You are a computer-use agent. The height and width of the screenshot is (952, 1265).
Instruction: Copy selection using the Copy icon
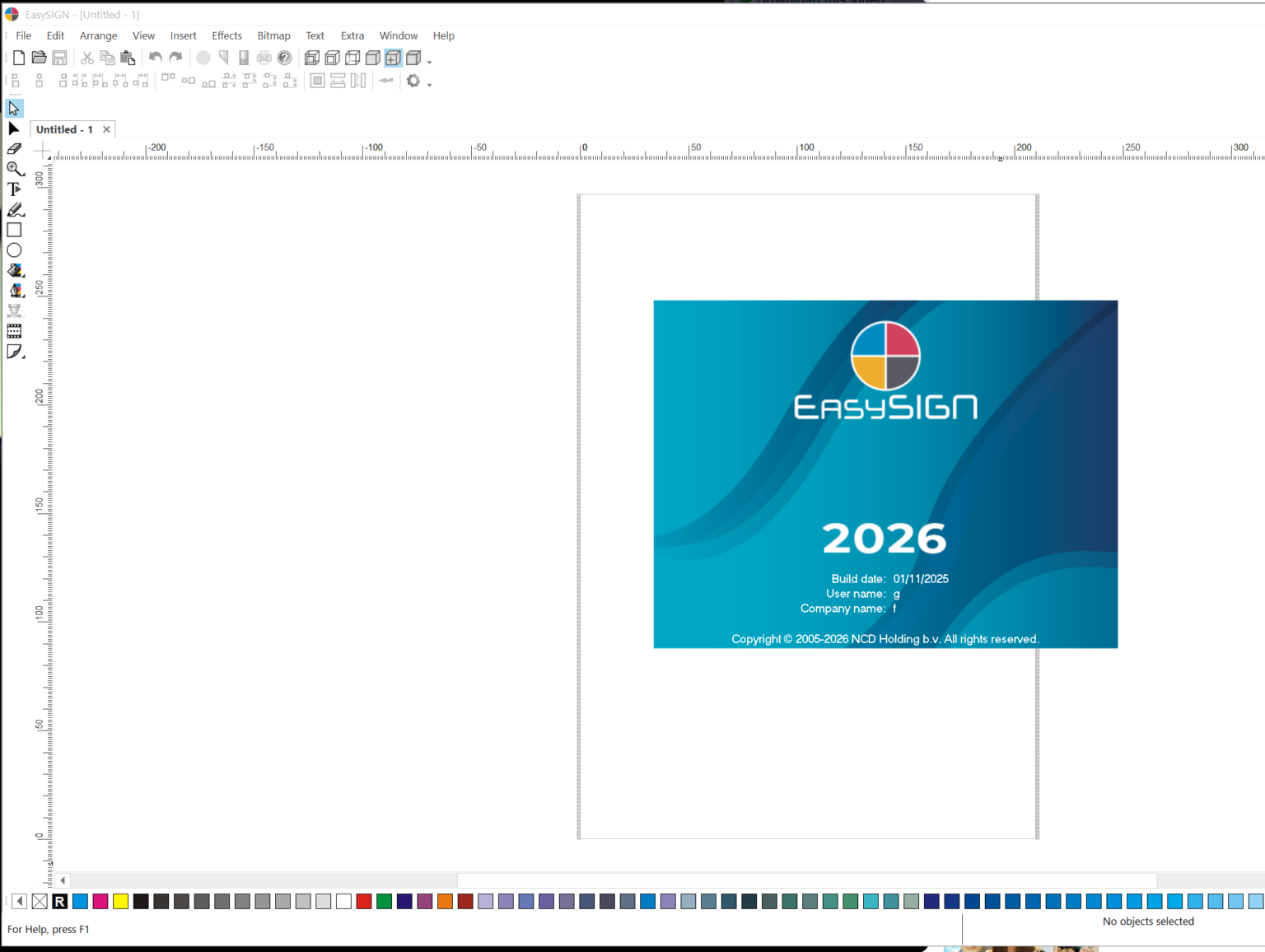point(107,58)
